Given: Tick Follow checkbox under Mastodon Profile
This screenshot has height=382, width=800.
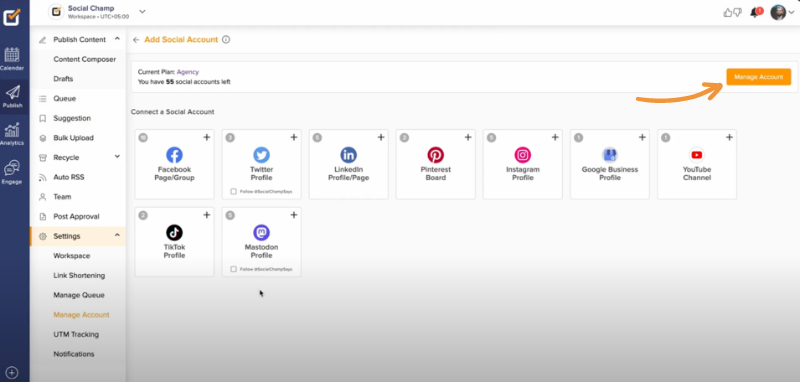Looking at the screenshot, I should 234,269.
